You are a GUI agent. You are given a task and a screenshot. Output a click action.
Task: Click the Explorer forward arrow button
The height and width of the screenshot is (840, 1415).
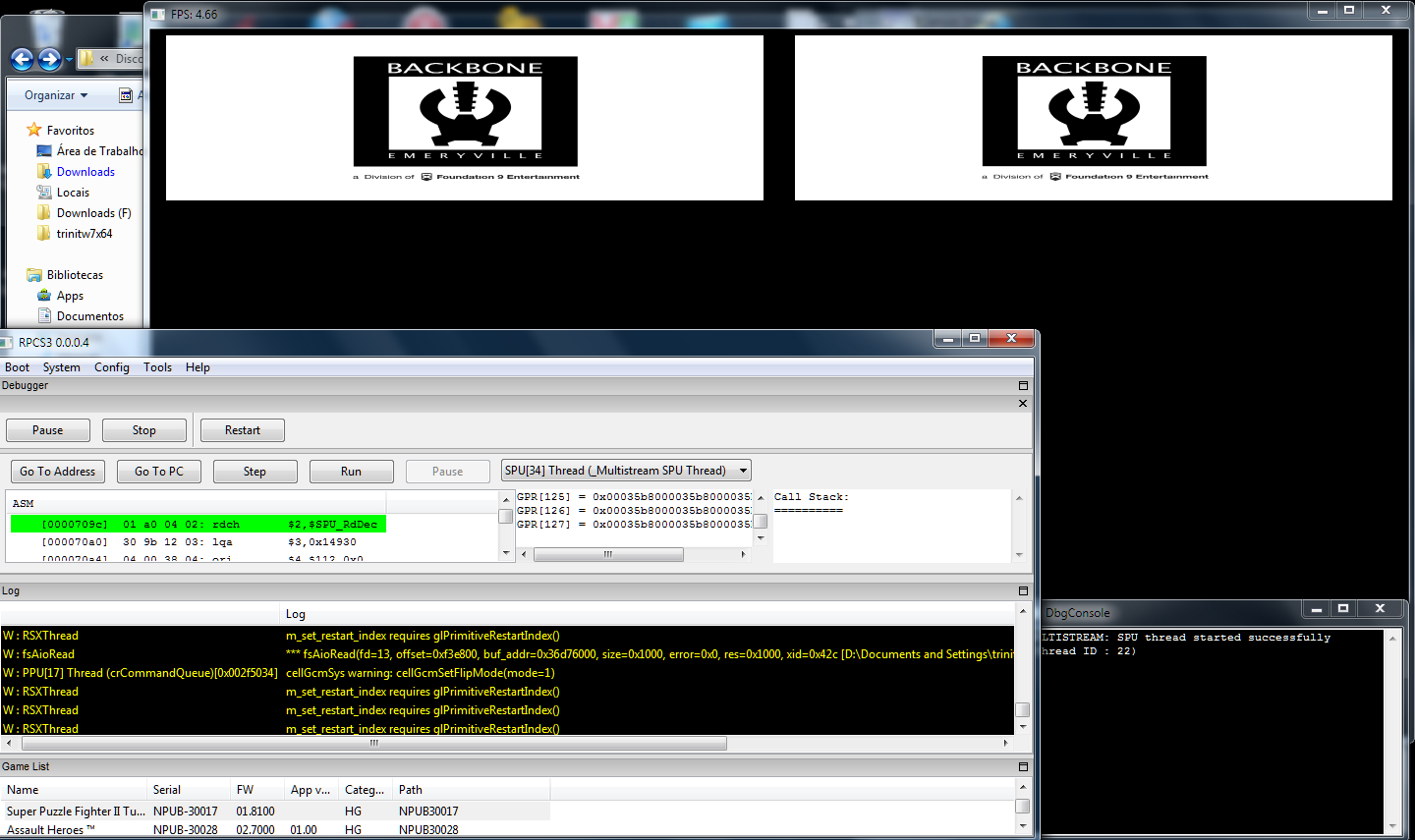pyautogui.click(x=49, y=59)
